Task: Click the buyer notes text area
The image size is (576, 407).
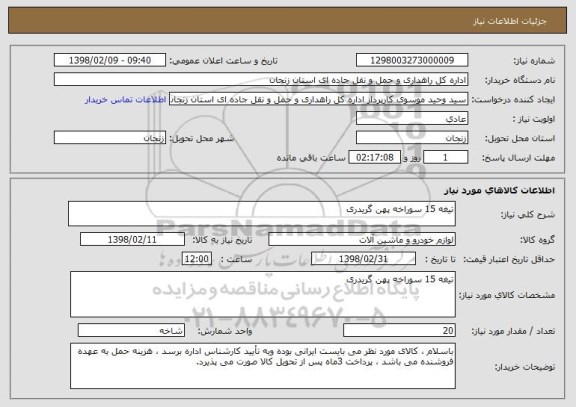Action: tap(263, 366)
